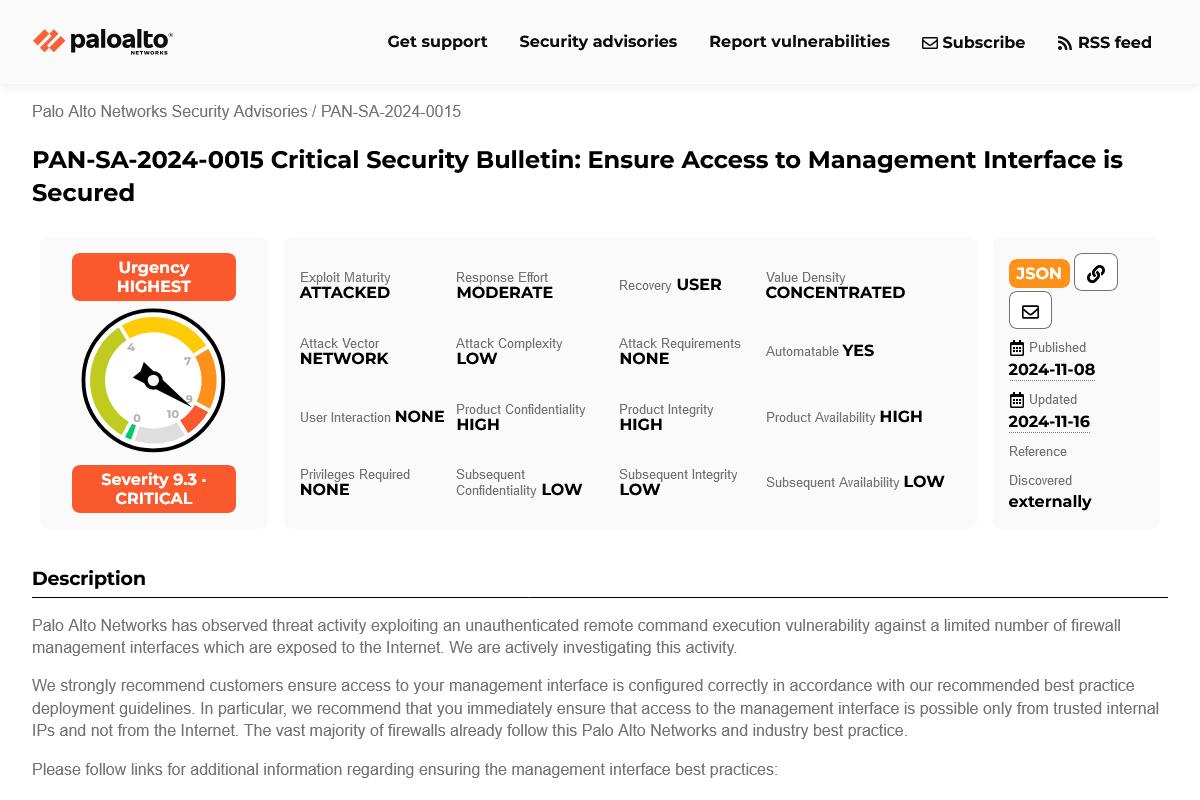Click the PAN-SA-2024-0015 breadcrumb

391,111
